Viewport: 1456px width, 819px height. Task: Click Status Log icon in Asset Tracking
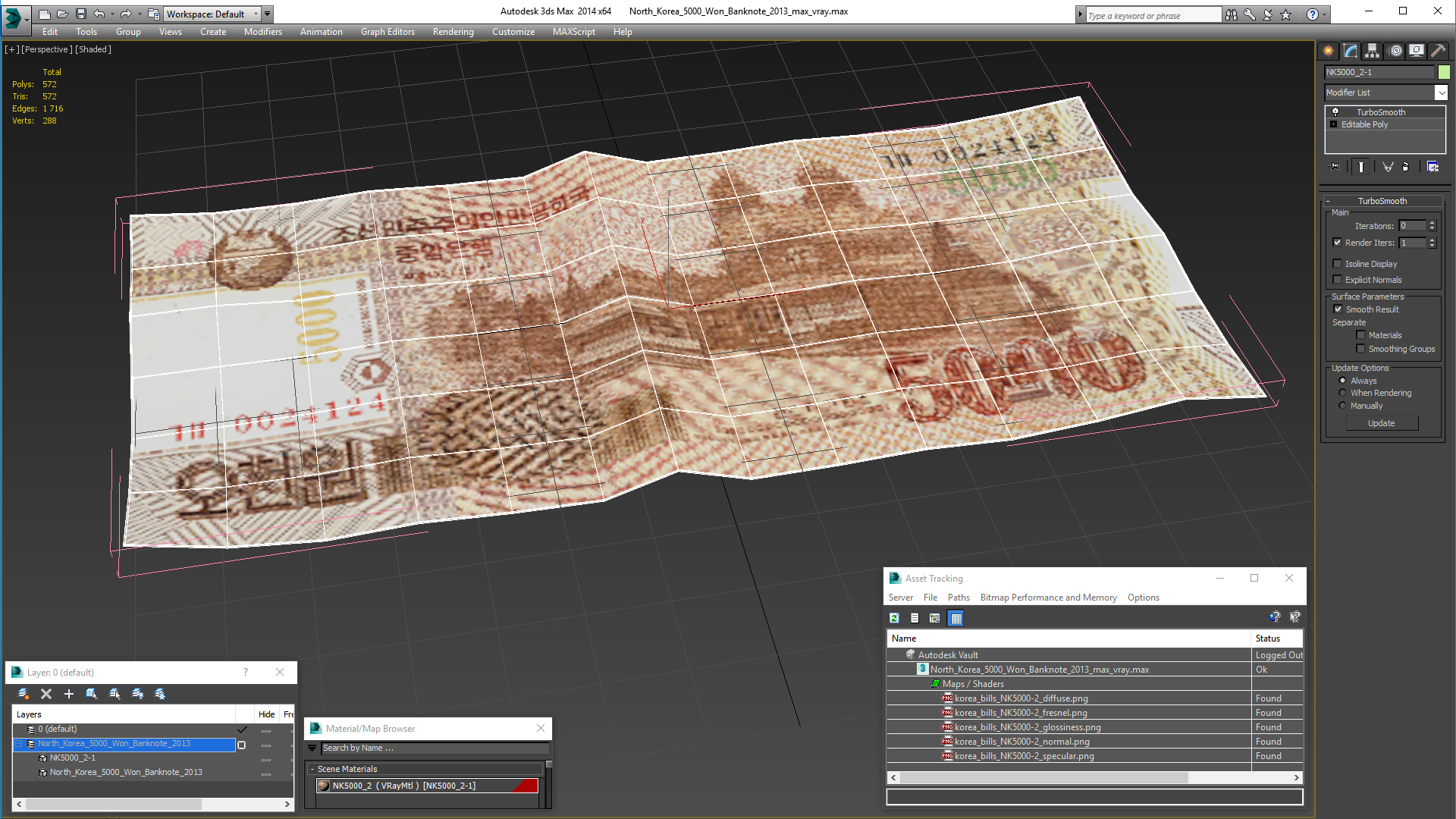tap(915, 618)
